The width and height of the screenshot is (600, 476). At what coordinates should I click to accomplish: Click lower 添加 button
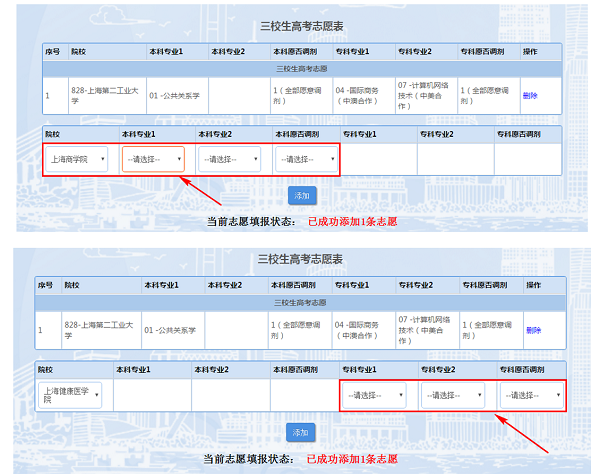click(300, 432)
